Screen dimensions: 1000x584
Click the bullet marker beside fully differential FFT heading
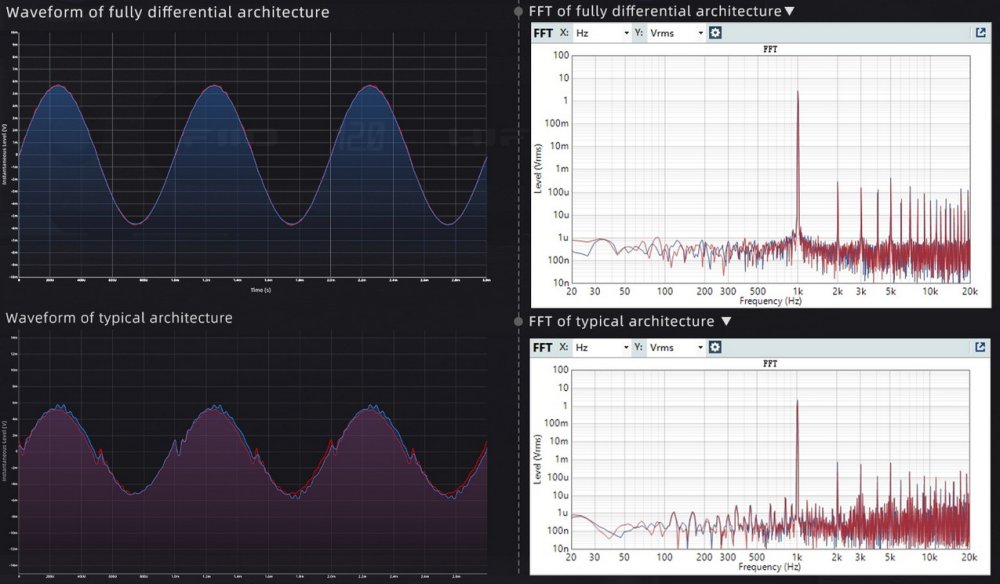518,11
